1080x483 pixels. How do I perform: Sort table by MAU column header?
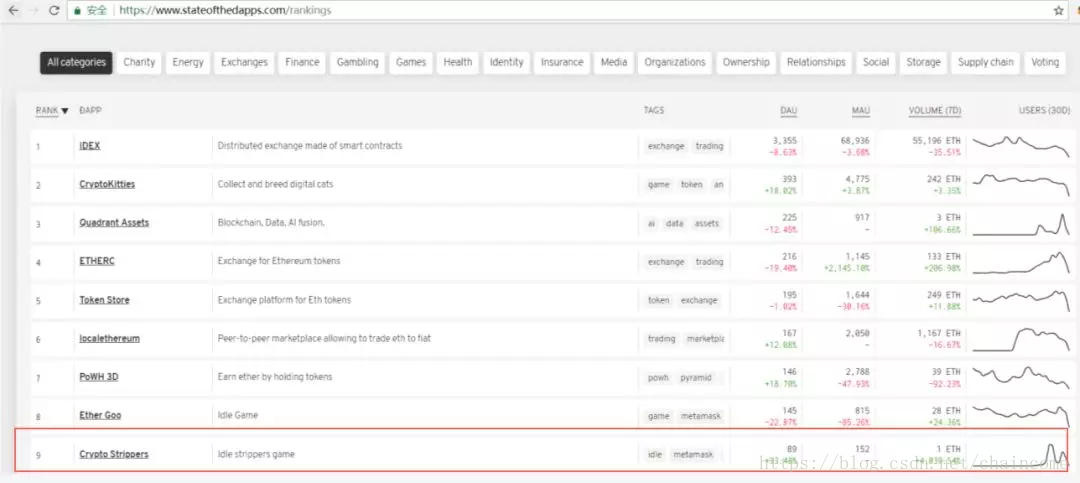[x=861, y=110]
